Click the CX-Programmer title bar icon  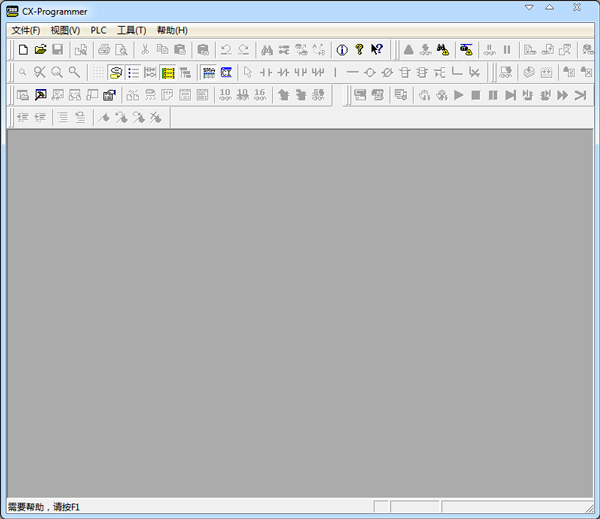pyautogui.click(x=12, y=11)
